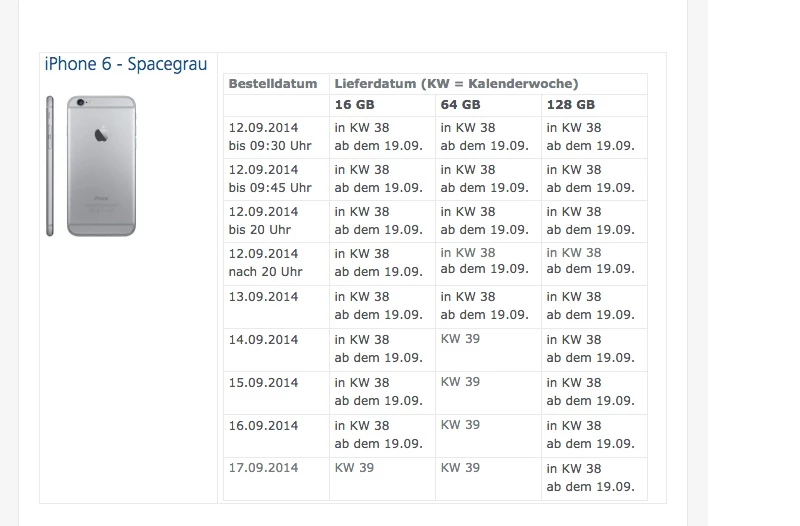The width and height of the screenshot is (800, 526).
Task: Select the 17.09.2014 order date cell
Action: [276, 479]
